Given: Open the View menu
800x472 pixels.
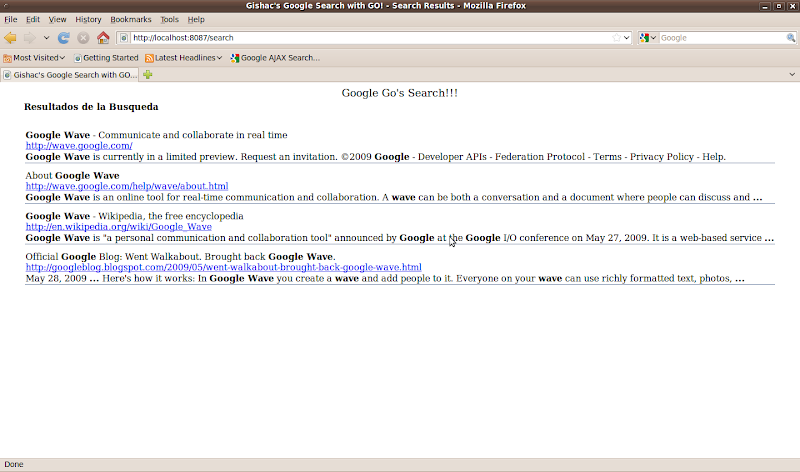Looking at the screenshot, I should [57, 19].
